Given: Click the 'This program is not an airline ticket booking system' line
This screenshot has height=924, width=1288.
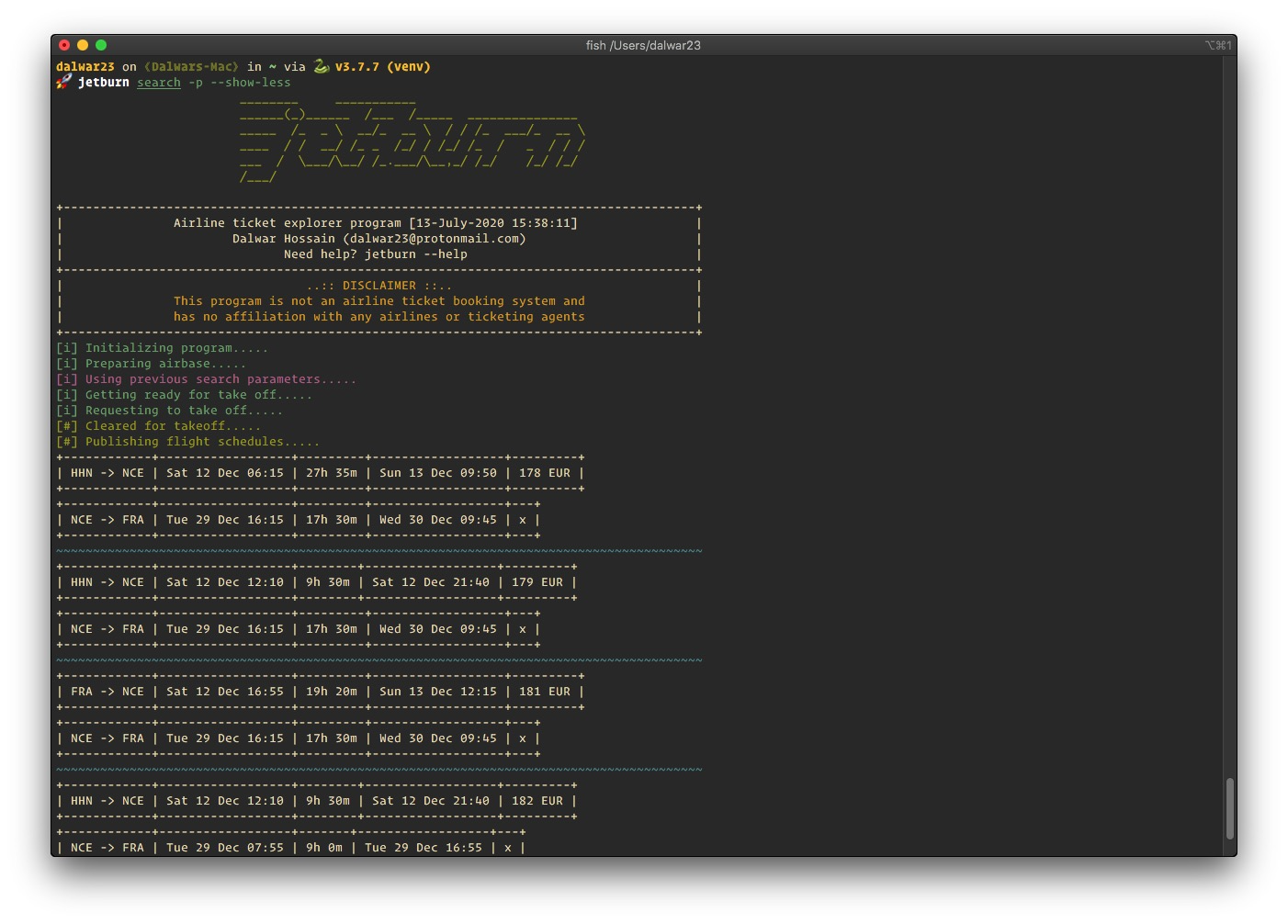Looking at the screenshot, I should 379,301.
